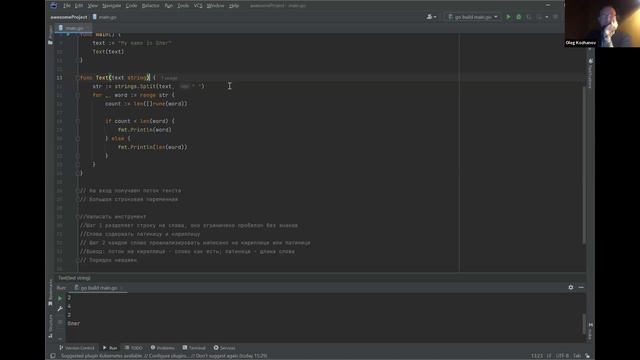
Task: Open the File menu
Action: click(x=67, y=6)
